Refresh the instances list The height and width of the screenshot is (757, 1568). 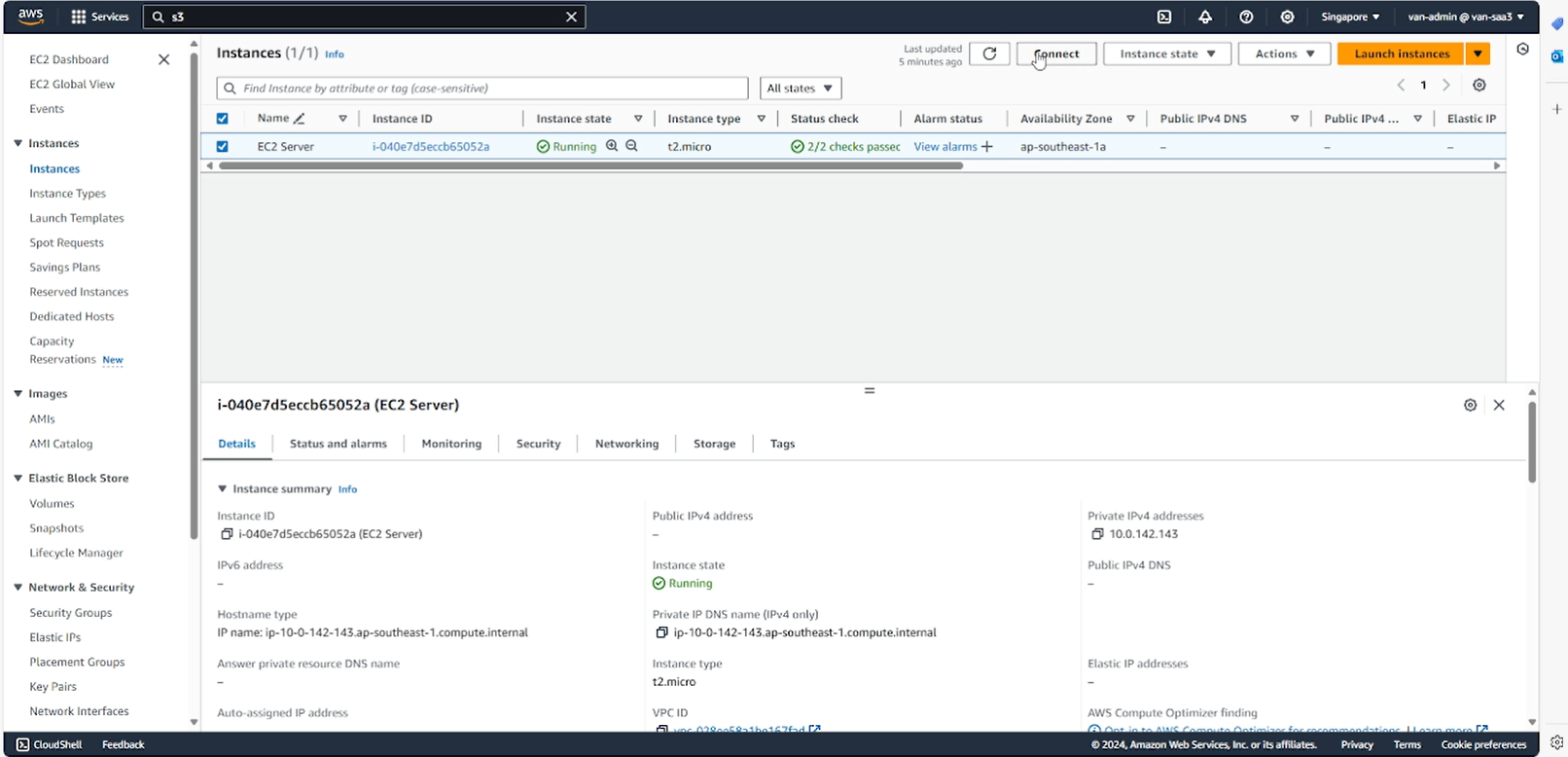click(989, 54)
